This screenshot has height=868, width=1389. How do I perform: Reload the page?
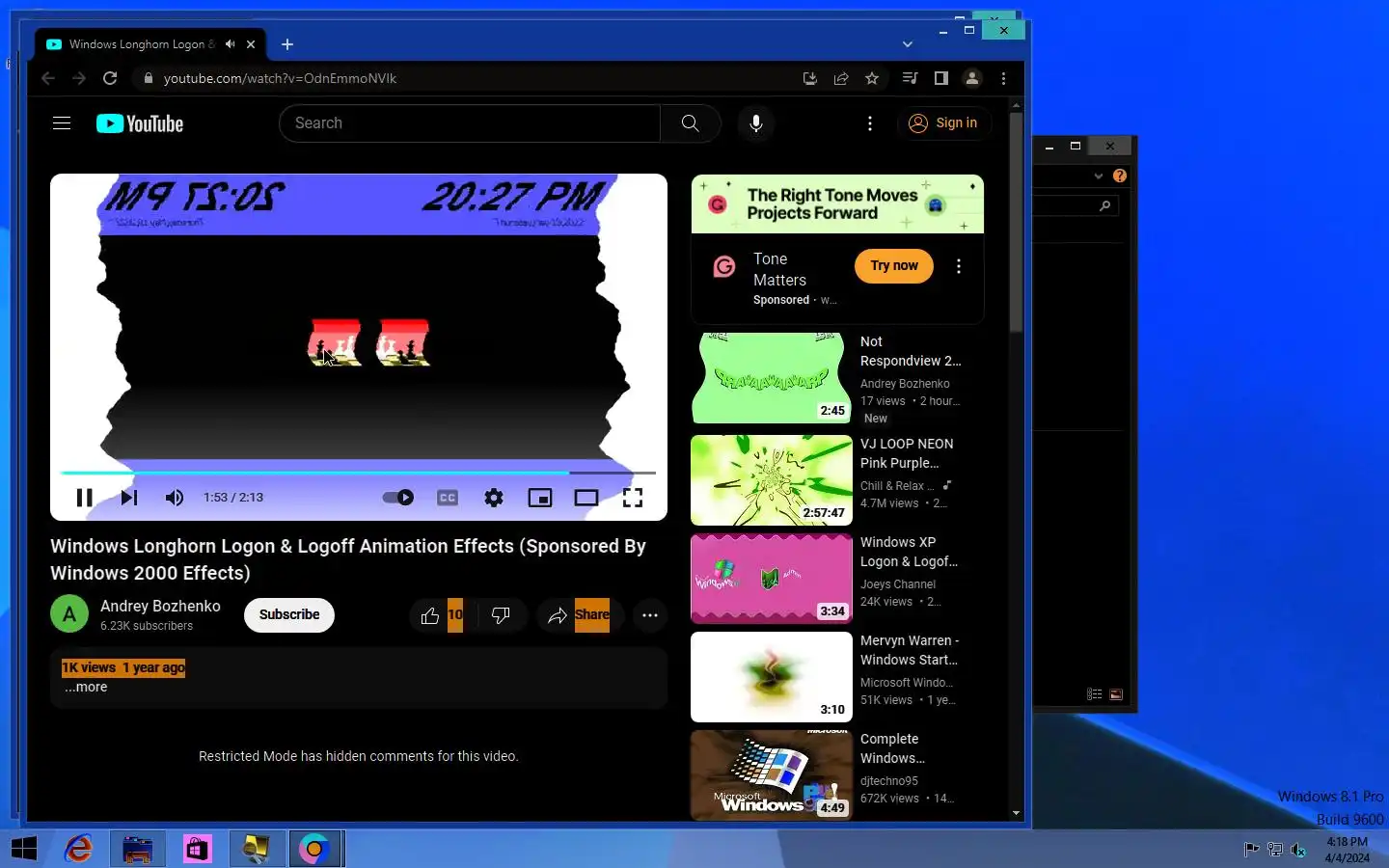110,78
